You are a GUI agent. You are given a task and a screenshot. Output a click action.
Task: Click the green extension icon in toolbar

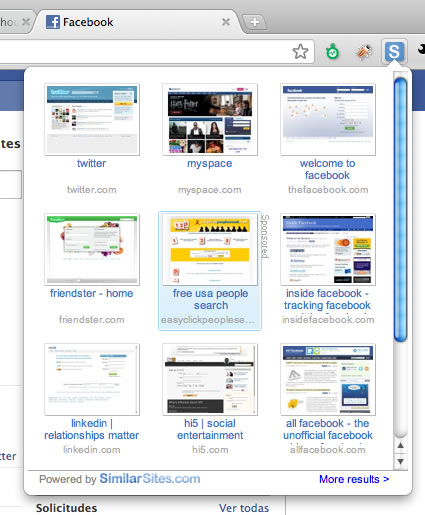pyautogui.click(x=332, y=52)
